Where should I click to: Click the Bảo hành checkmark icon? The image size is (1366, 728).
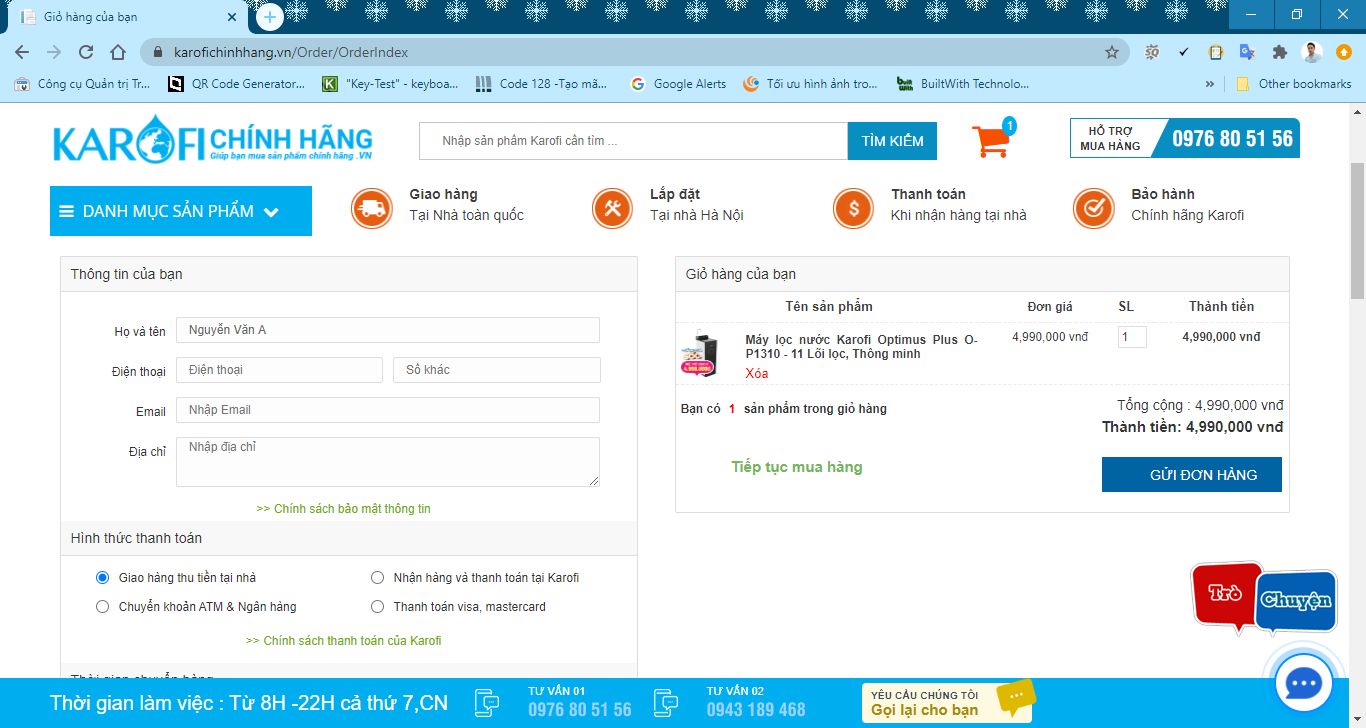(x=1093, y=208)
